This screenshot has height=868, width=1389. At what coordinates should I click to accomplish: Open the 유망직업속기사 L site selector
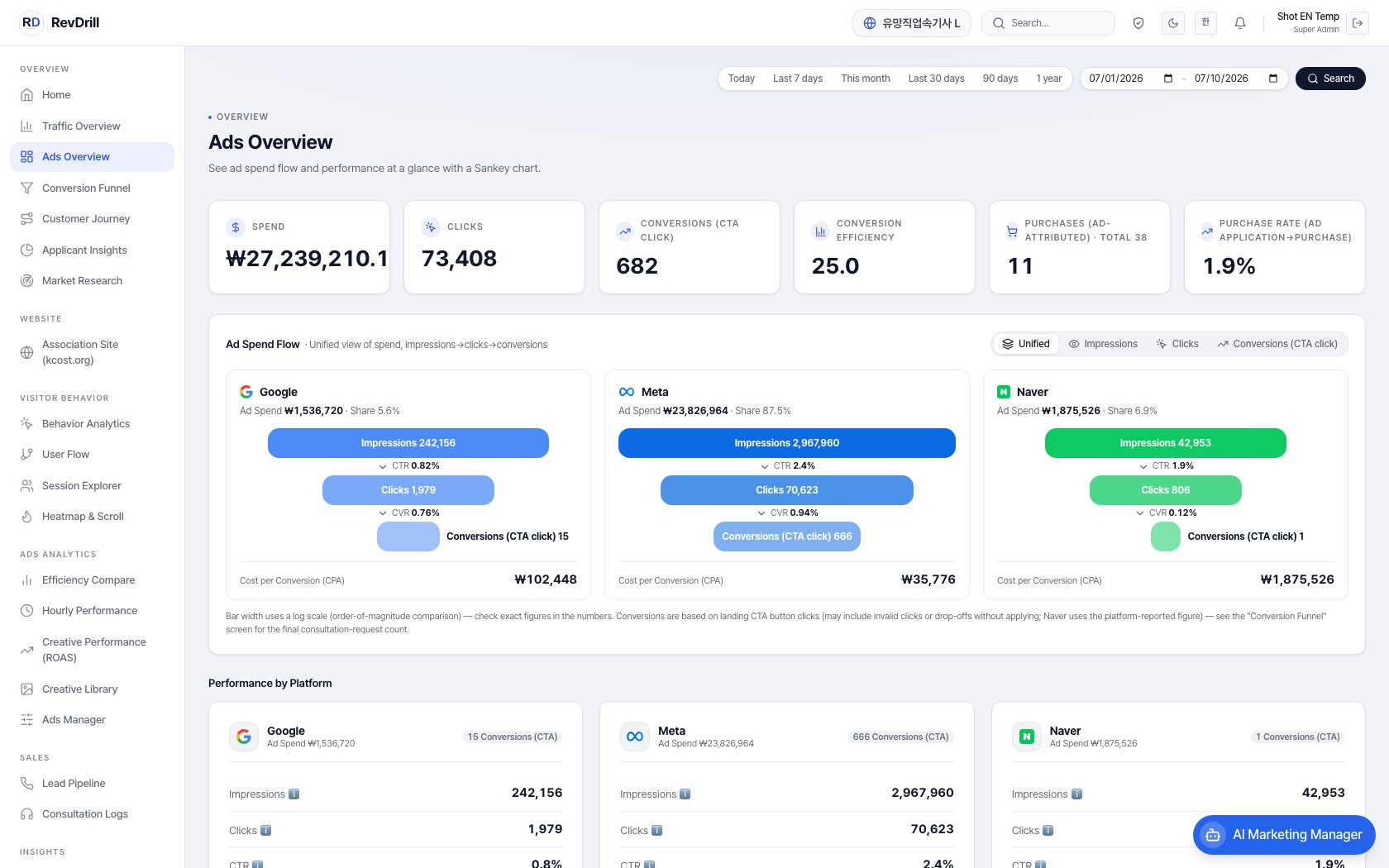coord(912,23)
